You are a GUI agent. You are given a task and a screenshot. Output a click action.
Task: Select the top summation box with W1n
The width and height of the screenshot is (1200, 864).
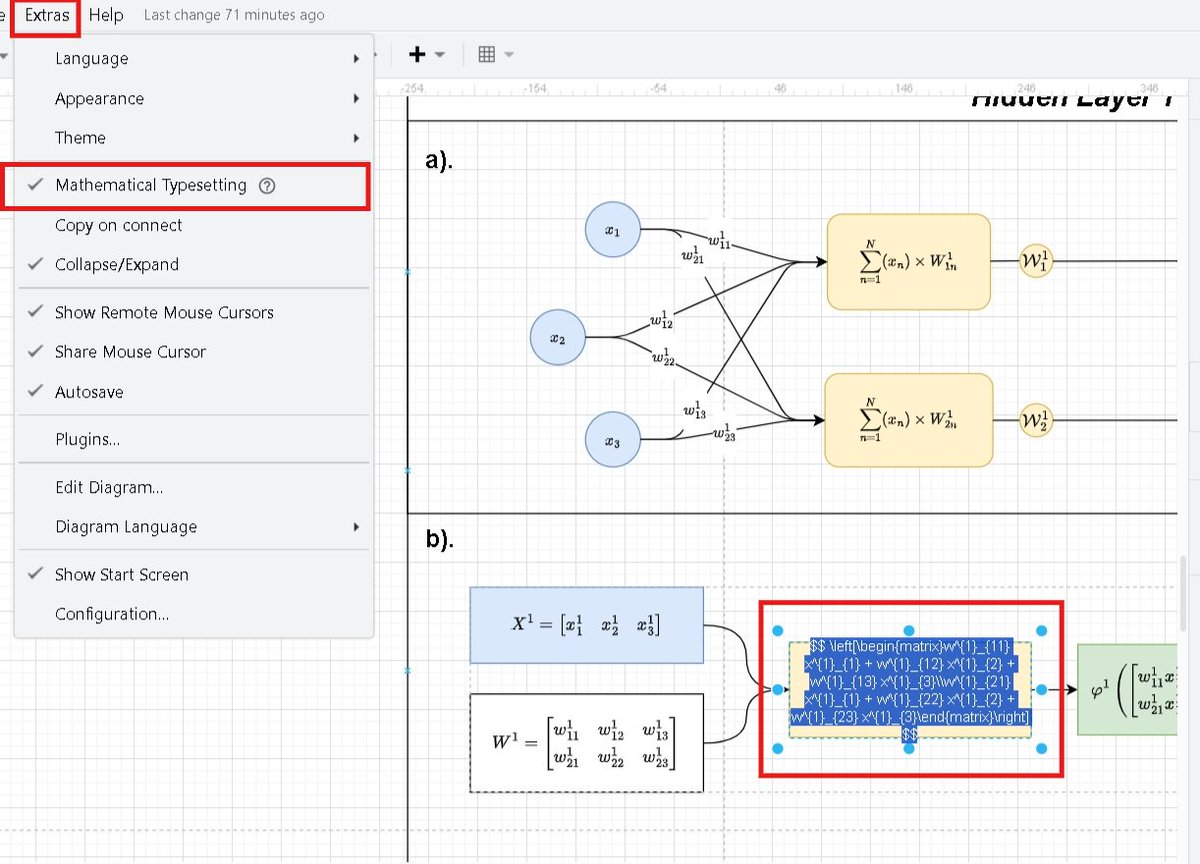[x=909, y=262]
